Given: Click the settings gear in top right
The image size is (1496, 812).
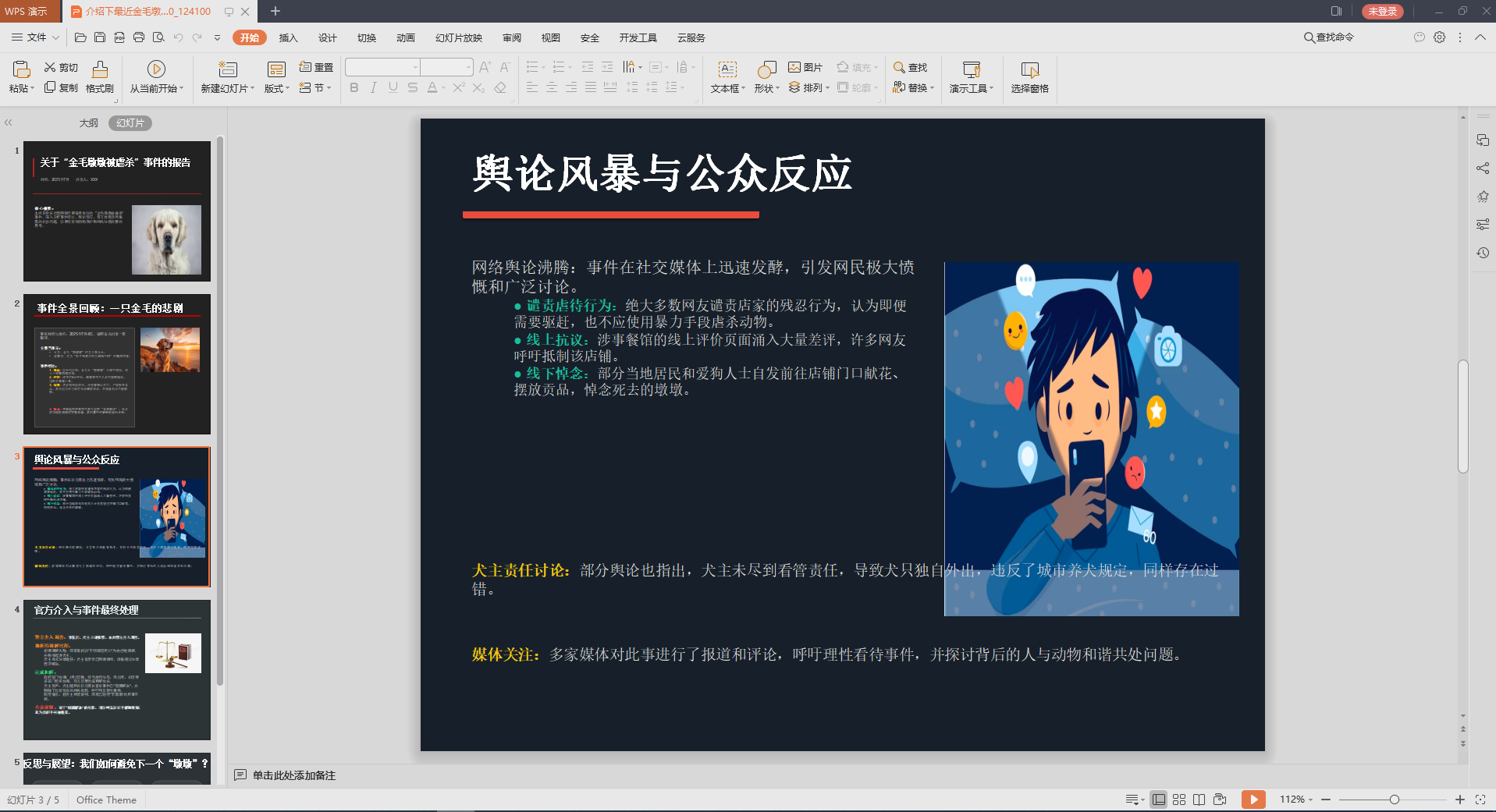Looking at the screenshot, I should pyautogui.click(x=1440, y=37).
